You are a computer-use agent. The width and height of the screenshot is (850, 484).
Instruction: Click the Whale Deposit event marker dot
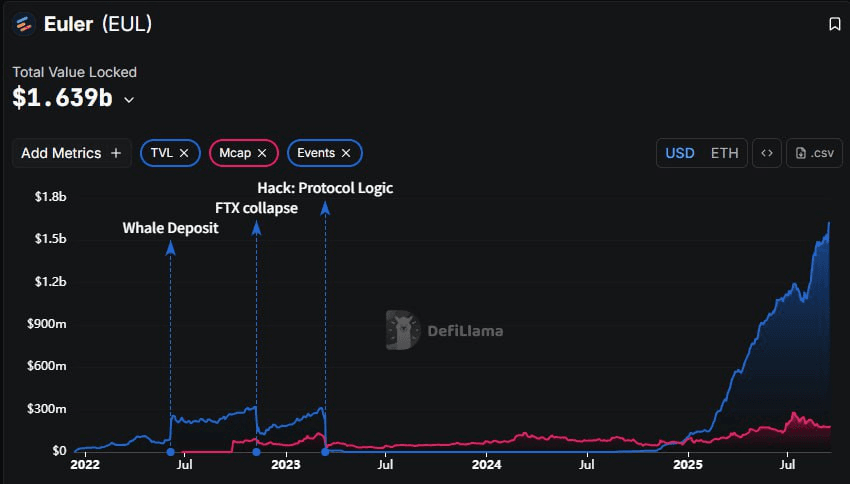point(170,451)
